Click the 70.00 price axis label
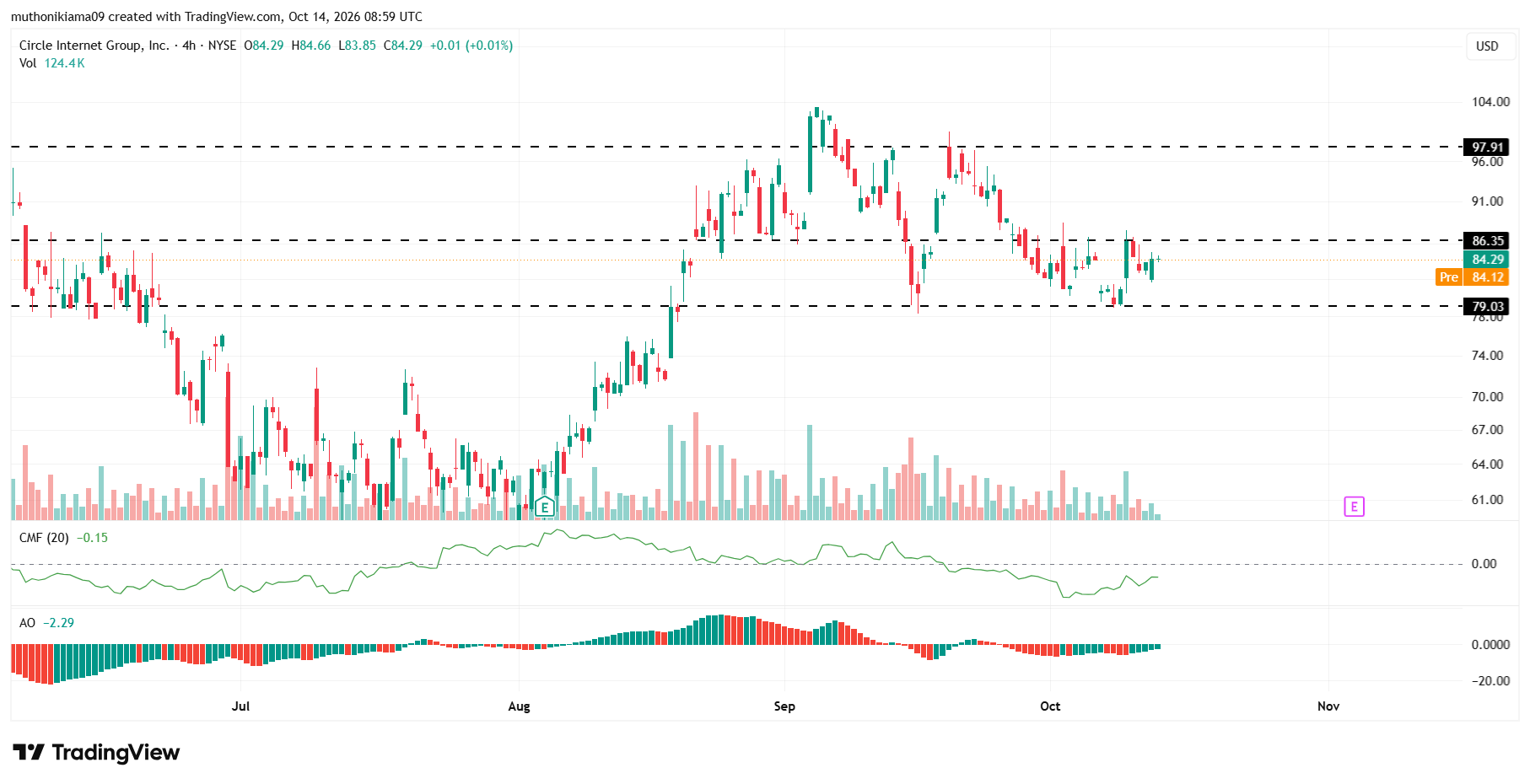The width and height of the screenshot is (1530, 784). click(1487, 397)
